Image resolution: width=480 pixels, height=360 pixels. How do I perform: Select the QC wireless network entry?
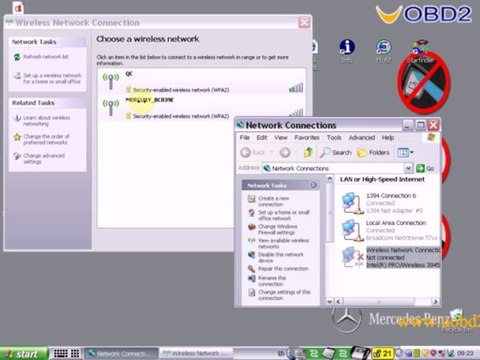point(202,81)
